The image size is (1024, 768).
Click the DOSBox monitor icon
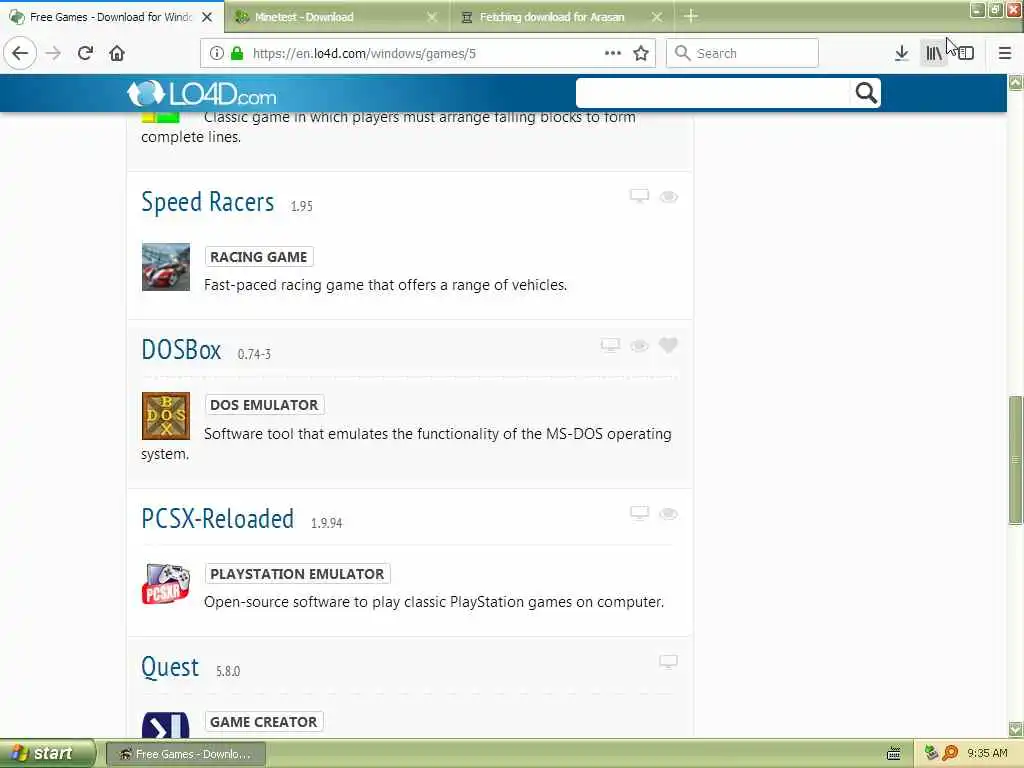coord(610,345)
